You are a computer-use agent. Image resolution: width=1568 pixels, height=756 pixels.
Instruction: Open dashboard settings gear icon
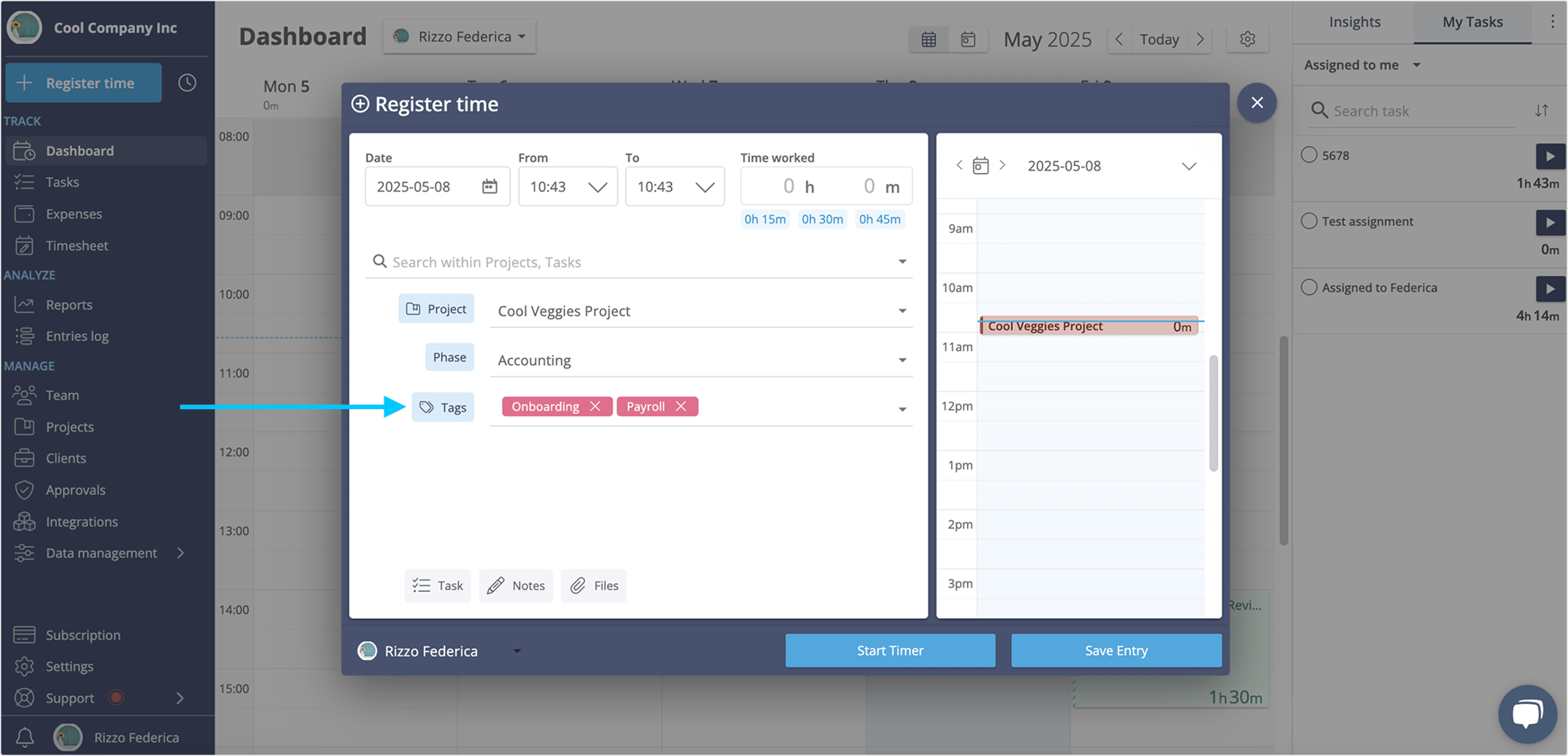pos(1247,39)
